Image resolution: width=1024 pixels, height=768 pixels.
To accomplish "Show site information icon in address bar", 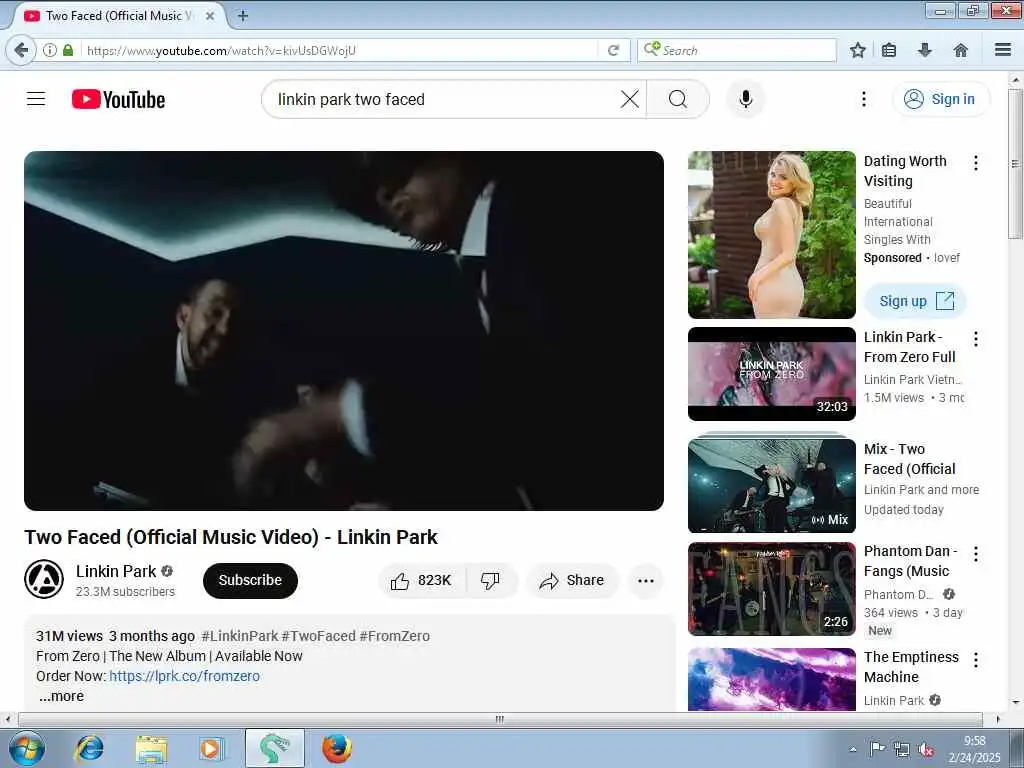I will (x=50, y=50).
